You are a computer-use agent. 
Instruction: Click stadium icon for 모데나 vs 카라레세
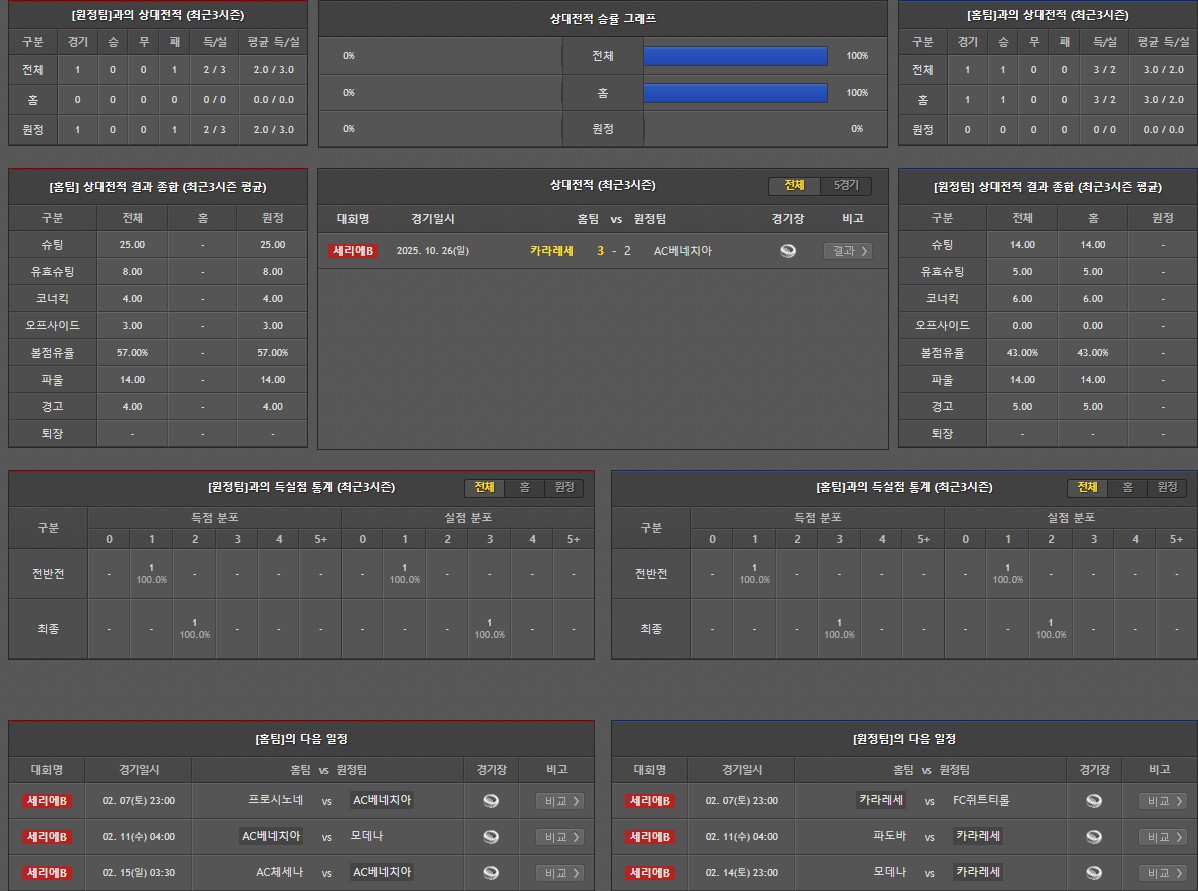point(1094,873)
